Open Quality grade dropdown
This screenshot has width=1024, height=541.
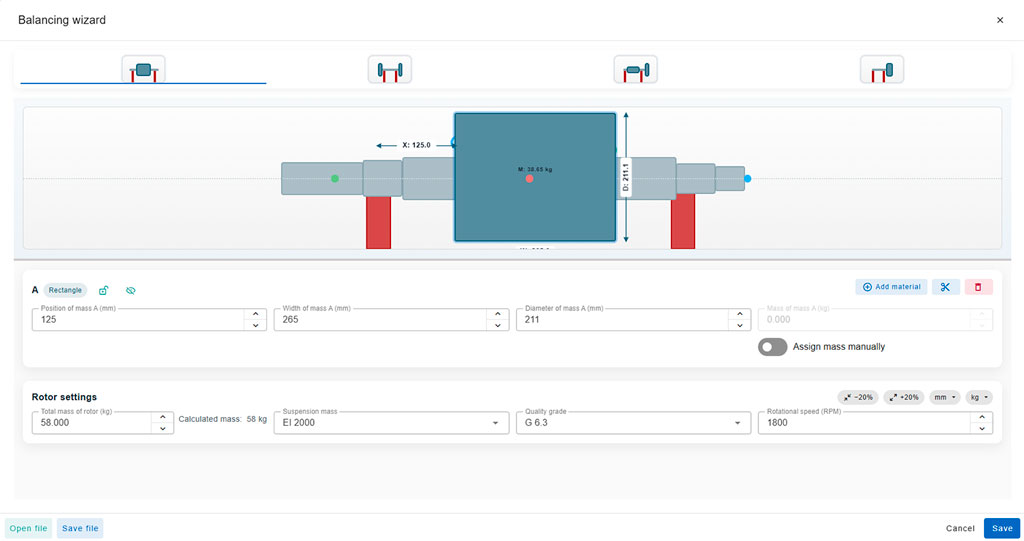pos(633,423)
